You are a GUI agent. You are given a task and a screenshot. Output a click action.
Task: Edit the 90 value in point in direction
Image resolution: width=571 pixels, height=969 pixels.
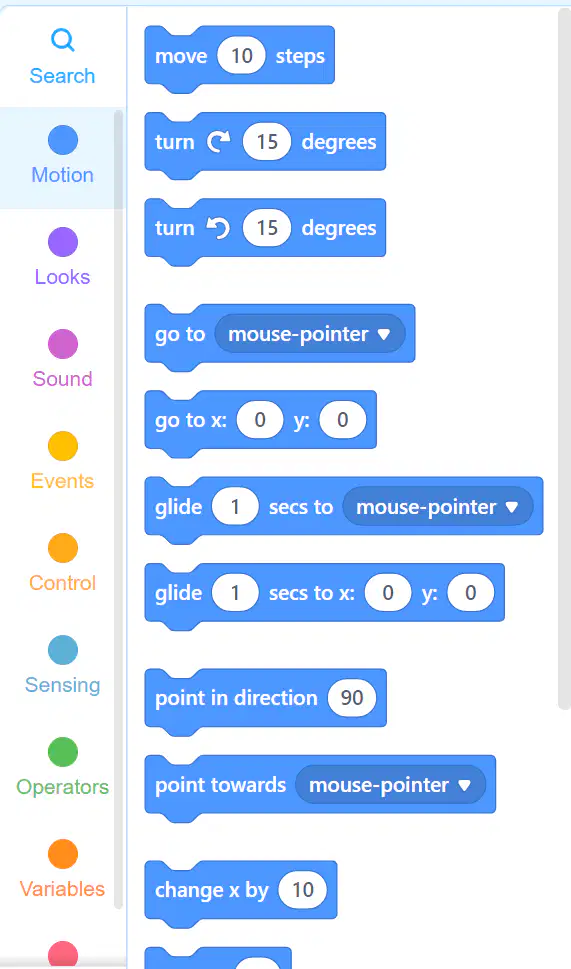pos(352,698)
